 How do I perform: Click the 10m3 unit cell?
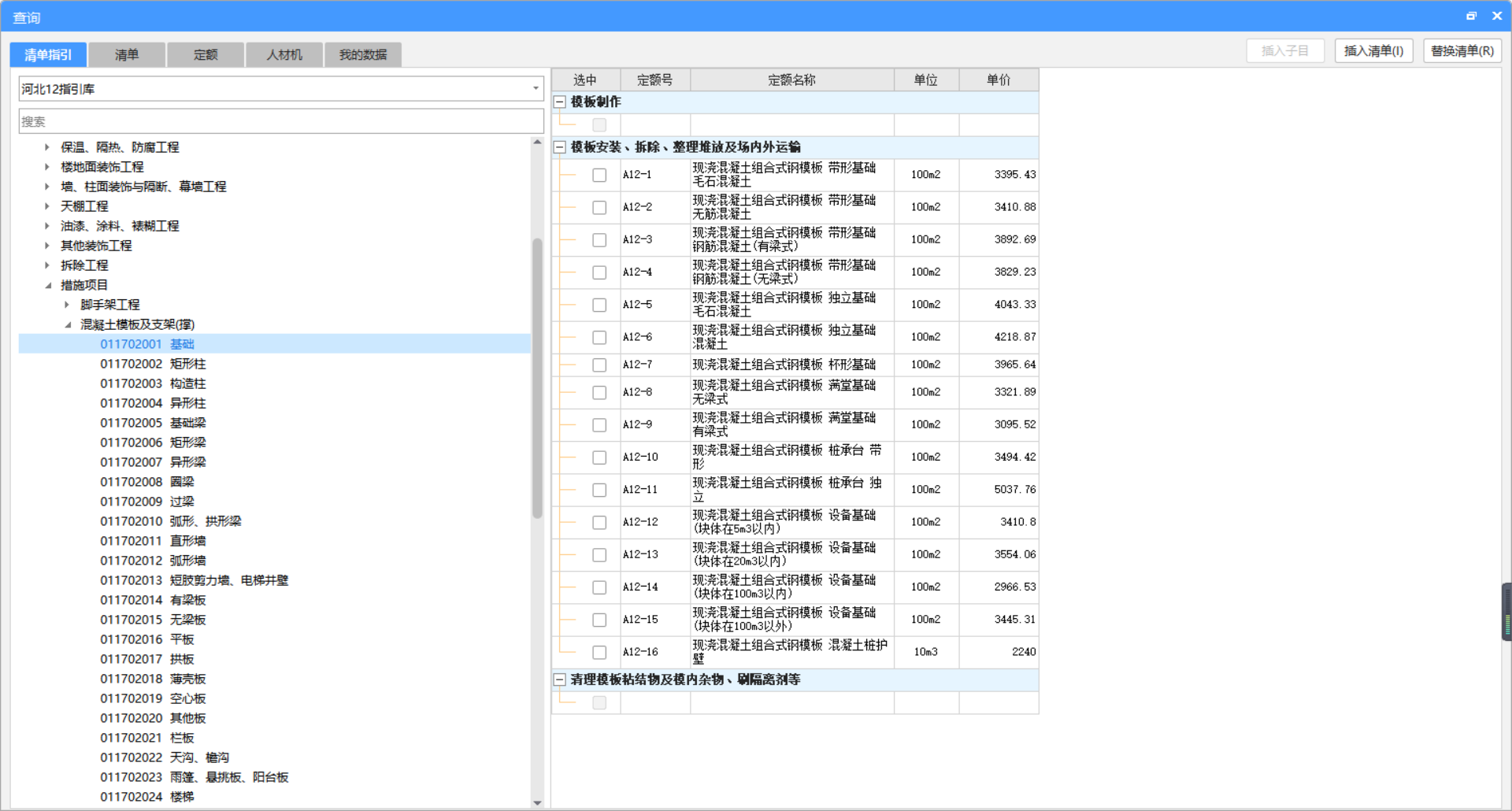coord(926,652)
